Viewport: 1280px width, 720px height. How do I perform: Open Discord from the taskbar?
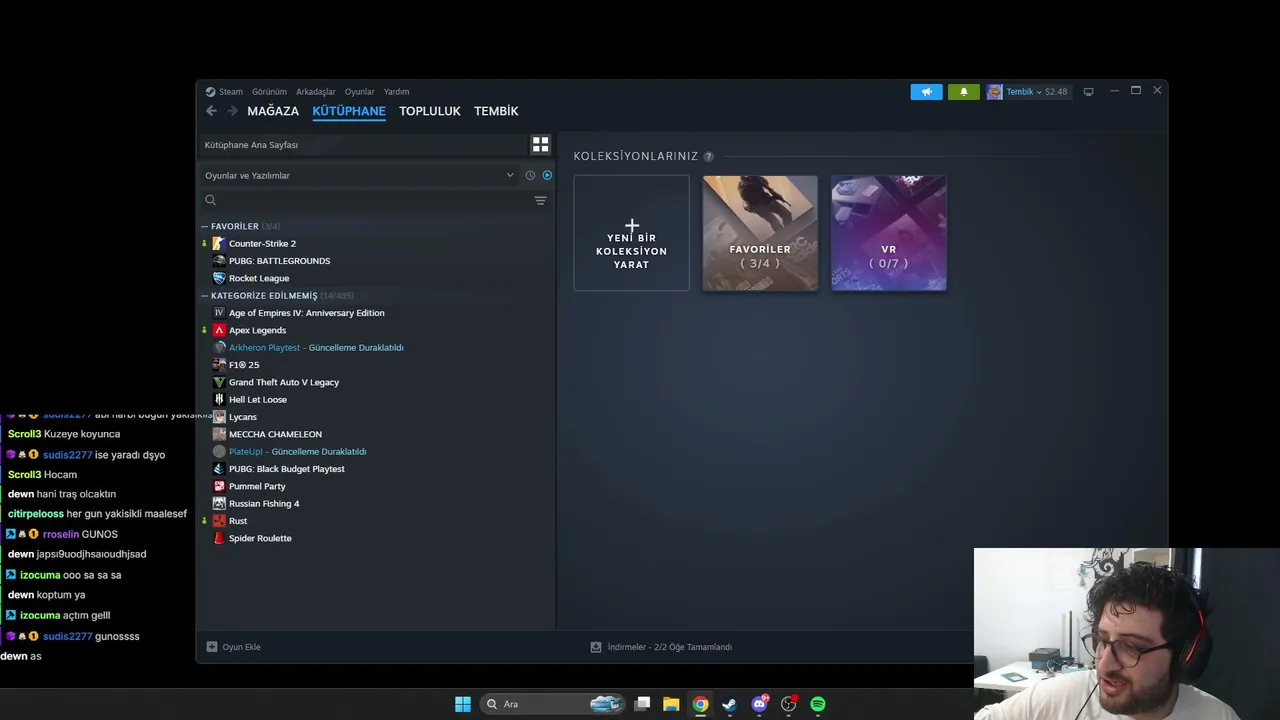tap(759, 704)
